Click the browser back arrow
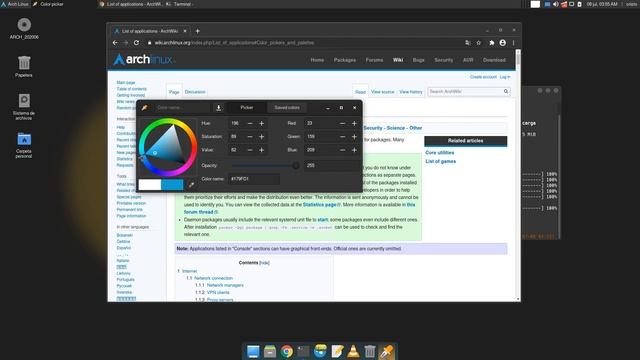Viewport: 640px width, 360px height. point(115,43)
